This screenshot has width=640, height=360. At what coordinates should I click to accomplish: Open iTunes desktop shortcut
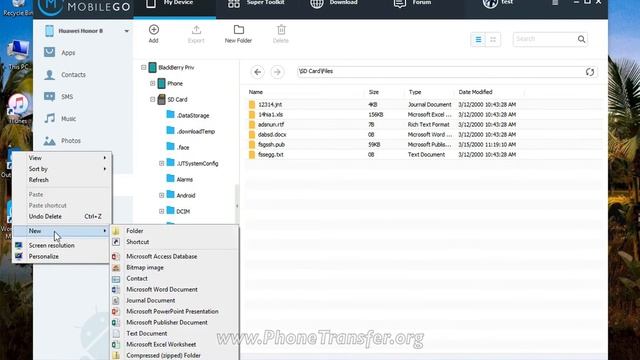coord(18,108)
